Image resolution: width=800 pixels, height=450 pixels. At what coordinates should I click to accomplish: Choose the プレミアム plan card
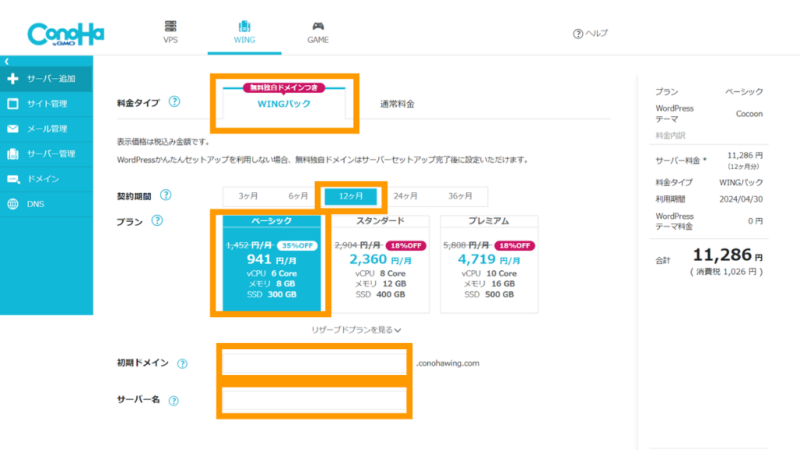(489, 264)
